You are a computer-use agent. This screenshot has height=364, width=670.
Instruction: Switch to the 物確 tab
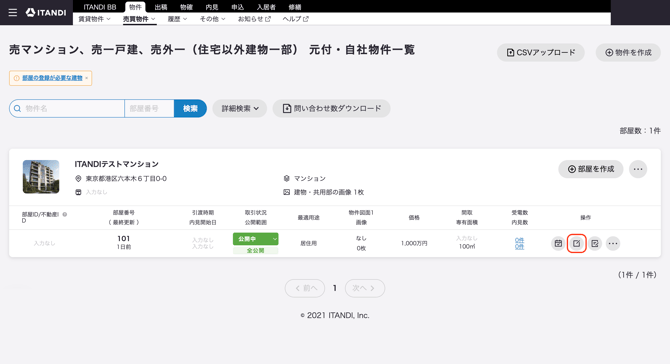[x=186, y=7]
